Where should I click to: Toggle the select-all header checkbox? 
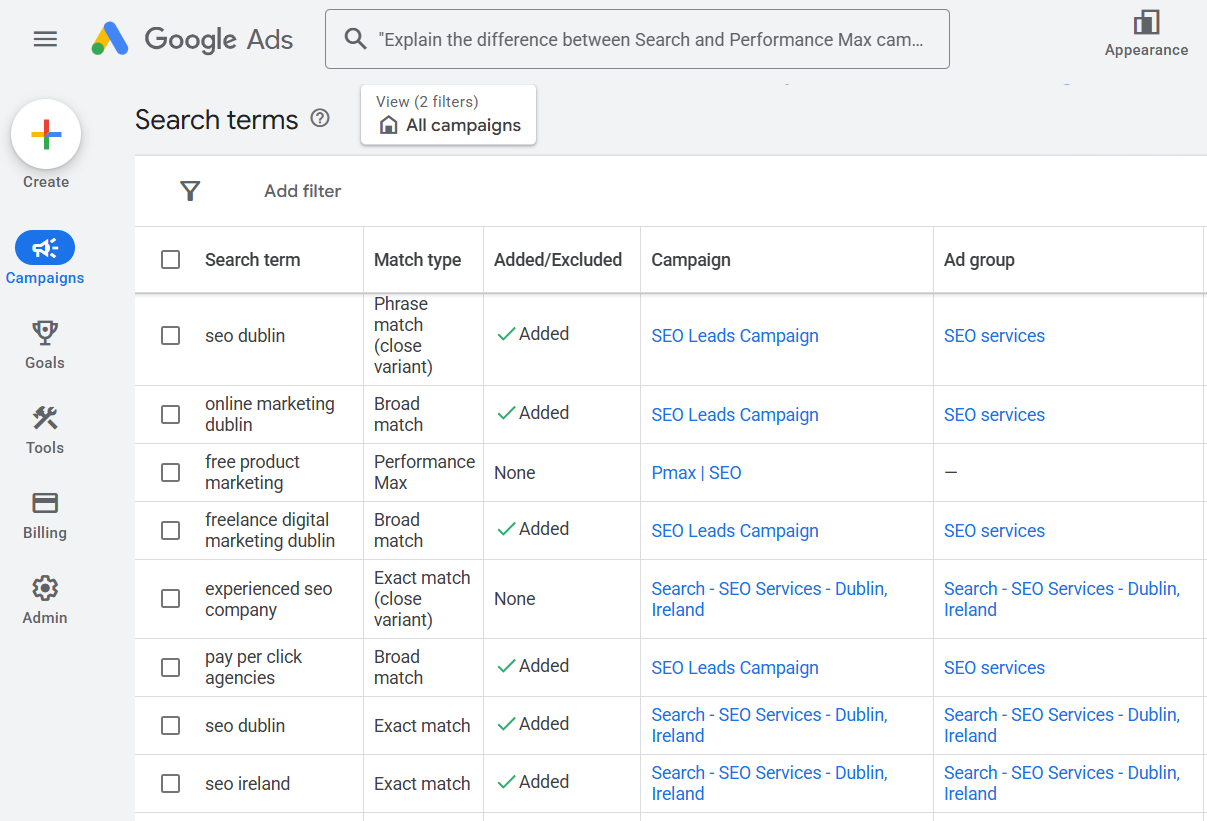coord(171,259)
